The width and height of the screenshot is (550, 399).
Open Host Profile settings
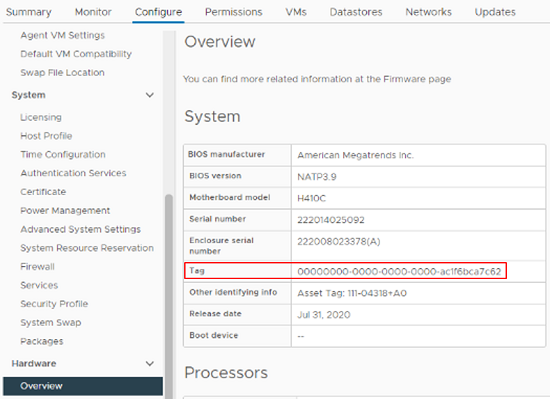pyautogui.click(x=46, y=136)
